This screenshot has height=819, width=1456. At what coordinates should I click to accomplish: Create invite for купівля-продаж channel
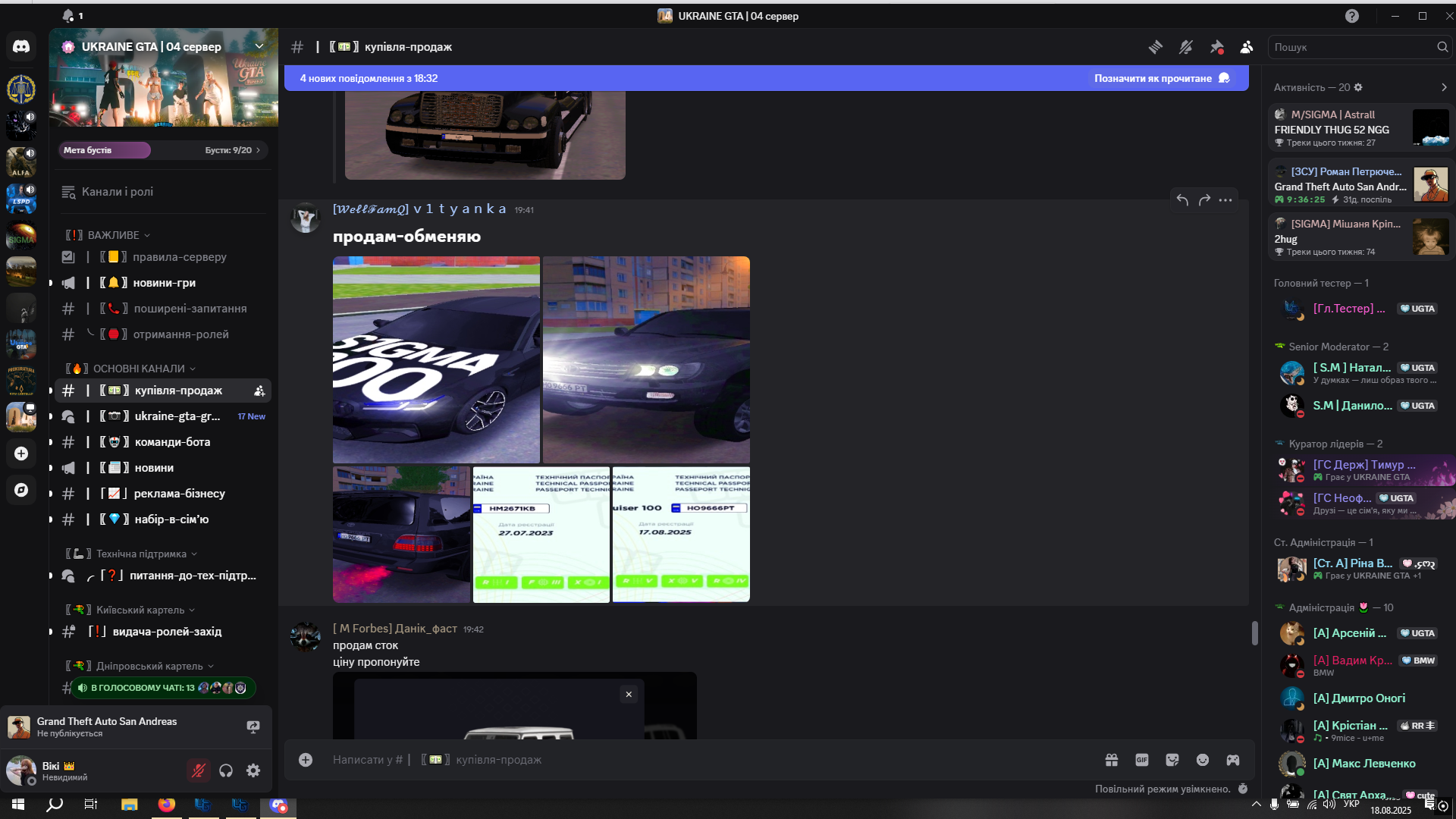point(259,391)
